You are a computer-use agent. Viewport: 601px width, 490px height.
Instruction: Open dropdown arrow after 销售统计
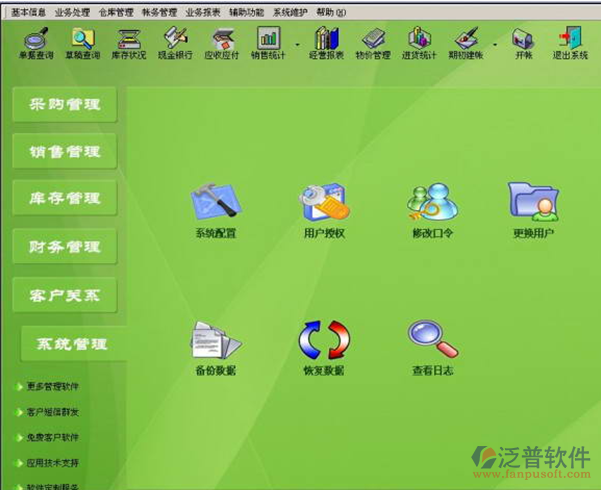pos(297,45)
